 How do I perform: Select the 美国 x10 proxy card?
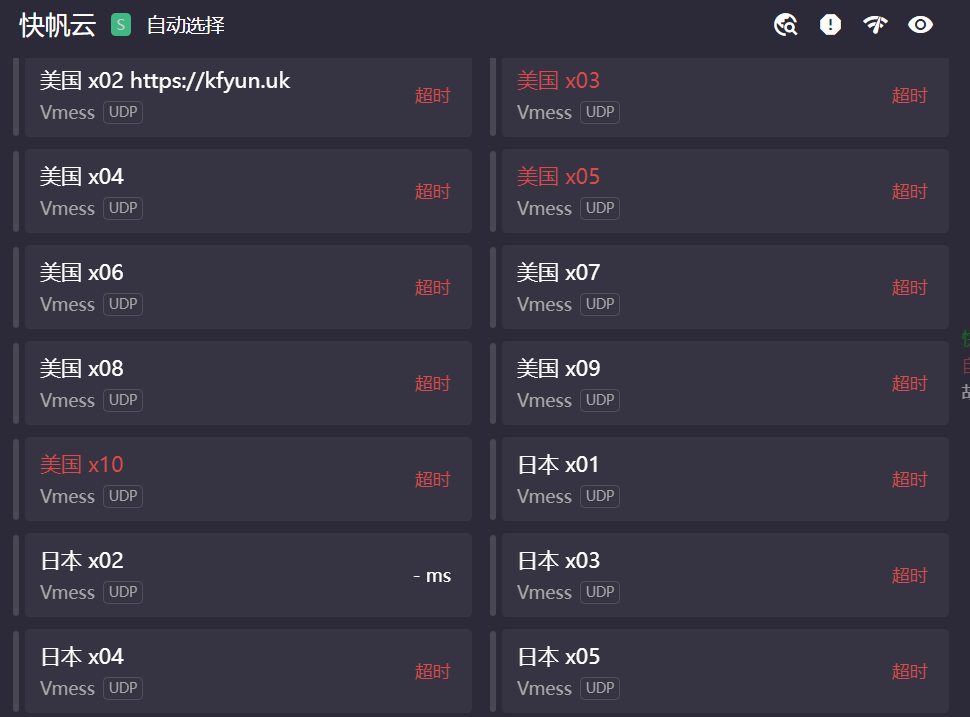tap(248, 479)
